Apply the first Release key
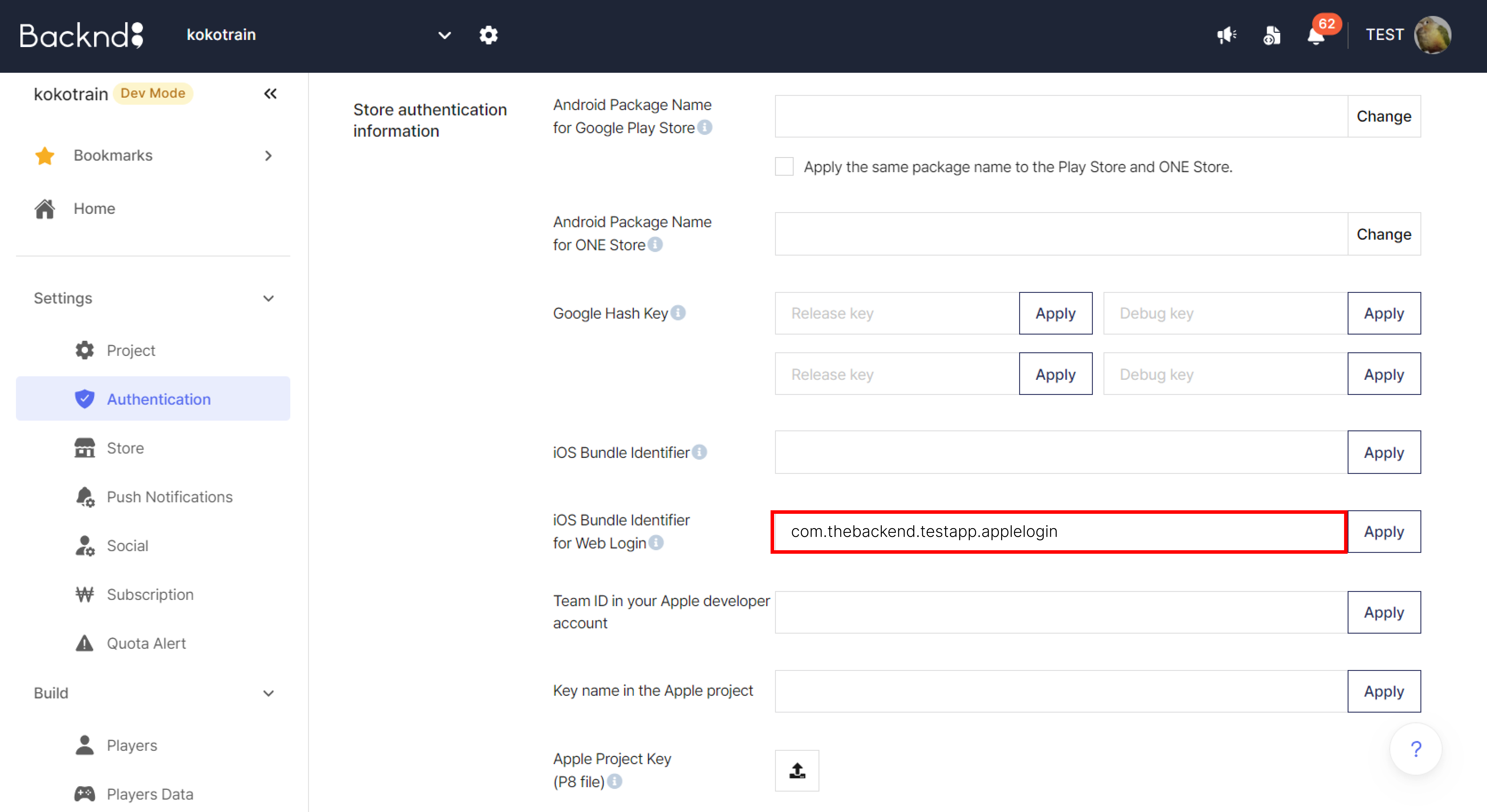1487x812 pixels. pos(1055,313)
